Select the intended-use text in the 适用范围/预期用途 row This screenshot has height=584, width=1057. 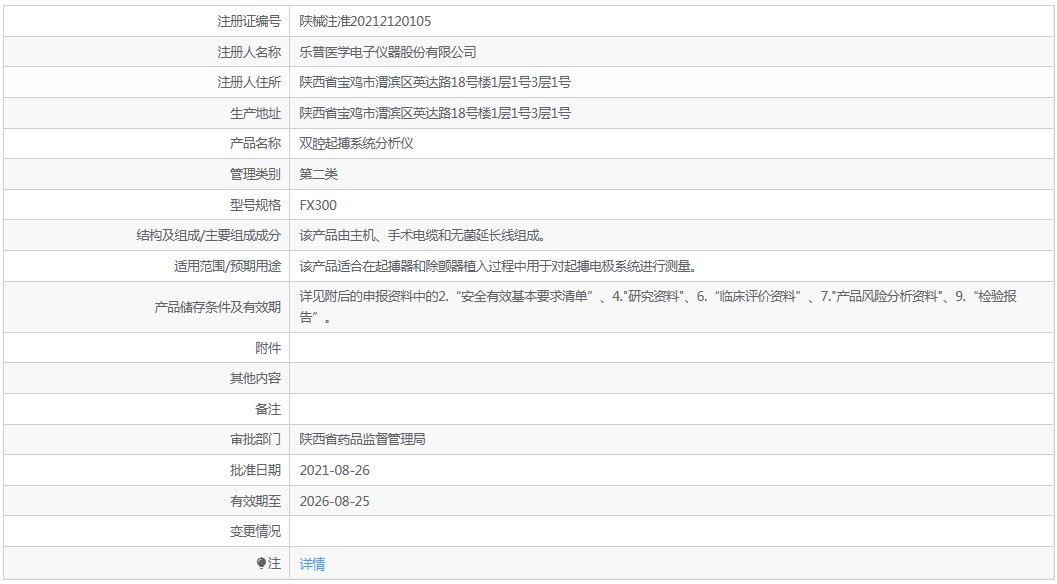497,266
